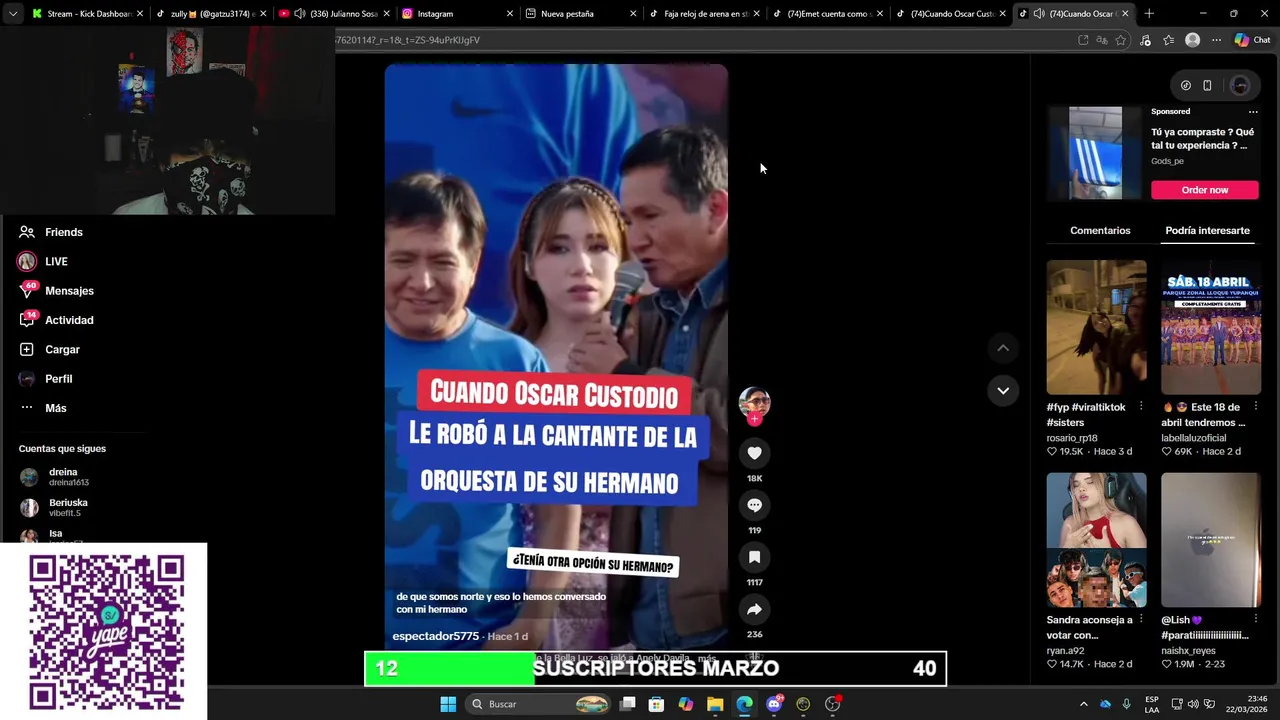Viewport: 1280px width, 720px height.
Task: Open sponsored ad three-dots options
Action: tap(1253, 112)
